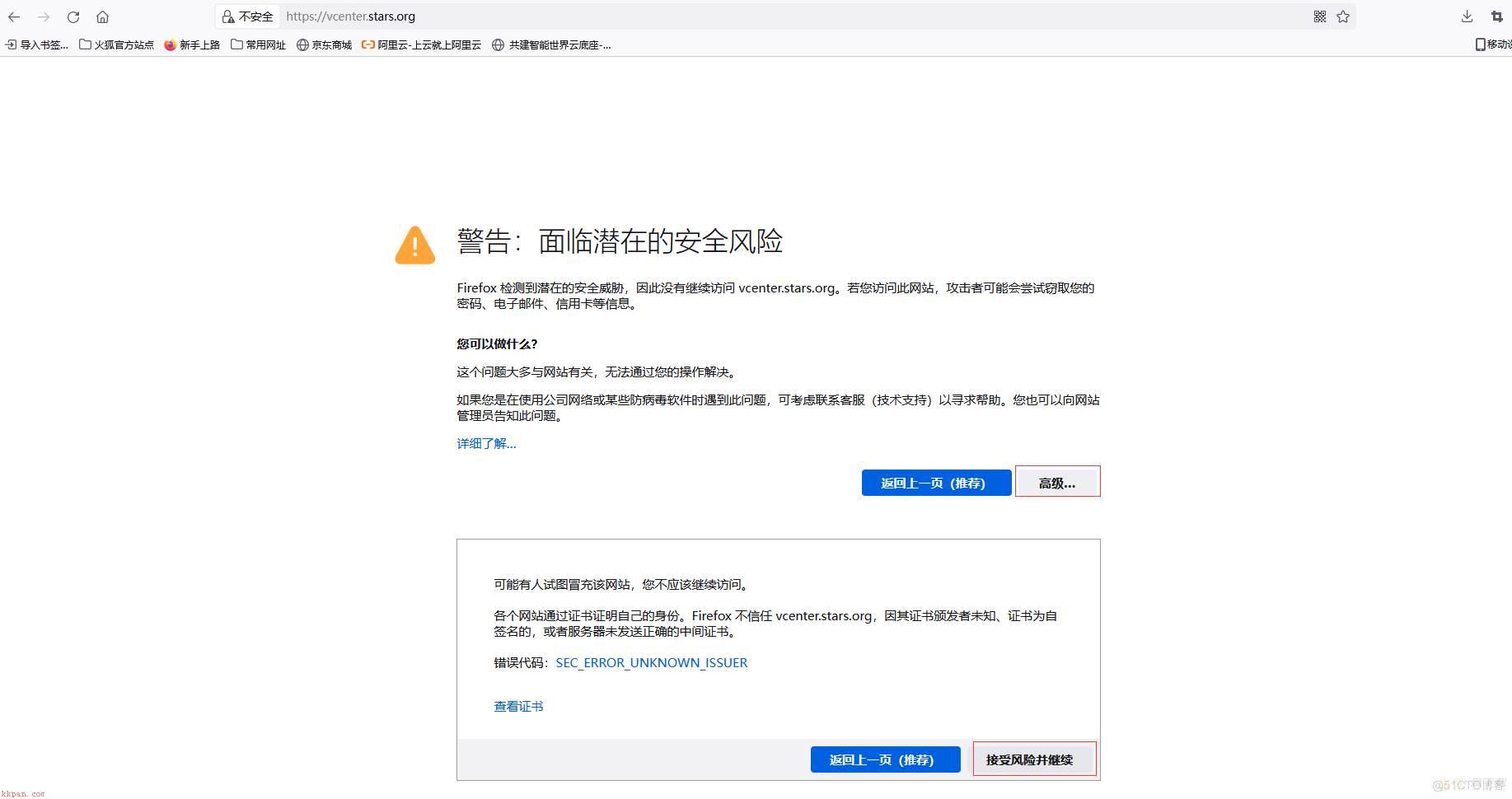Image resolution: width=1512 pixels, height=799 pixels.
Task: Open the 新手上路 bookmark
Action: click(192, 44)
